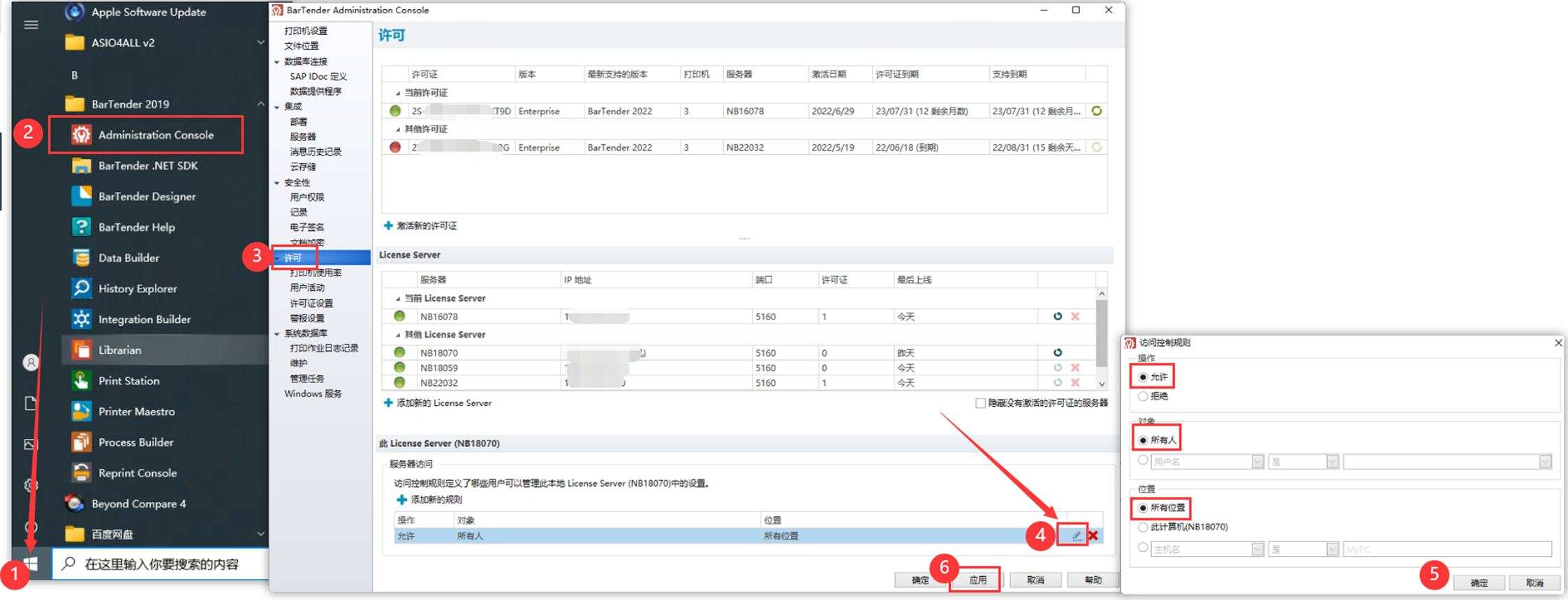Open 用户权限 in the navigation tree
Image resolution: width=1568 pixels, height=600 pixels.
(x=306, y=197)
